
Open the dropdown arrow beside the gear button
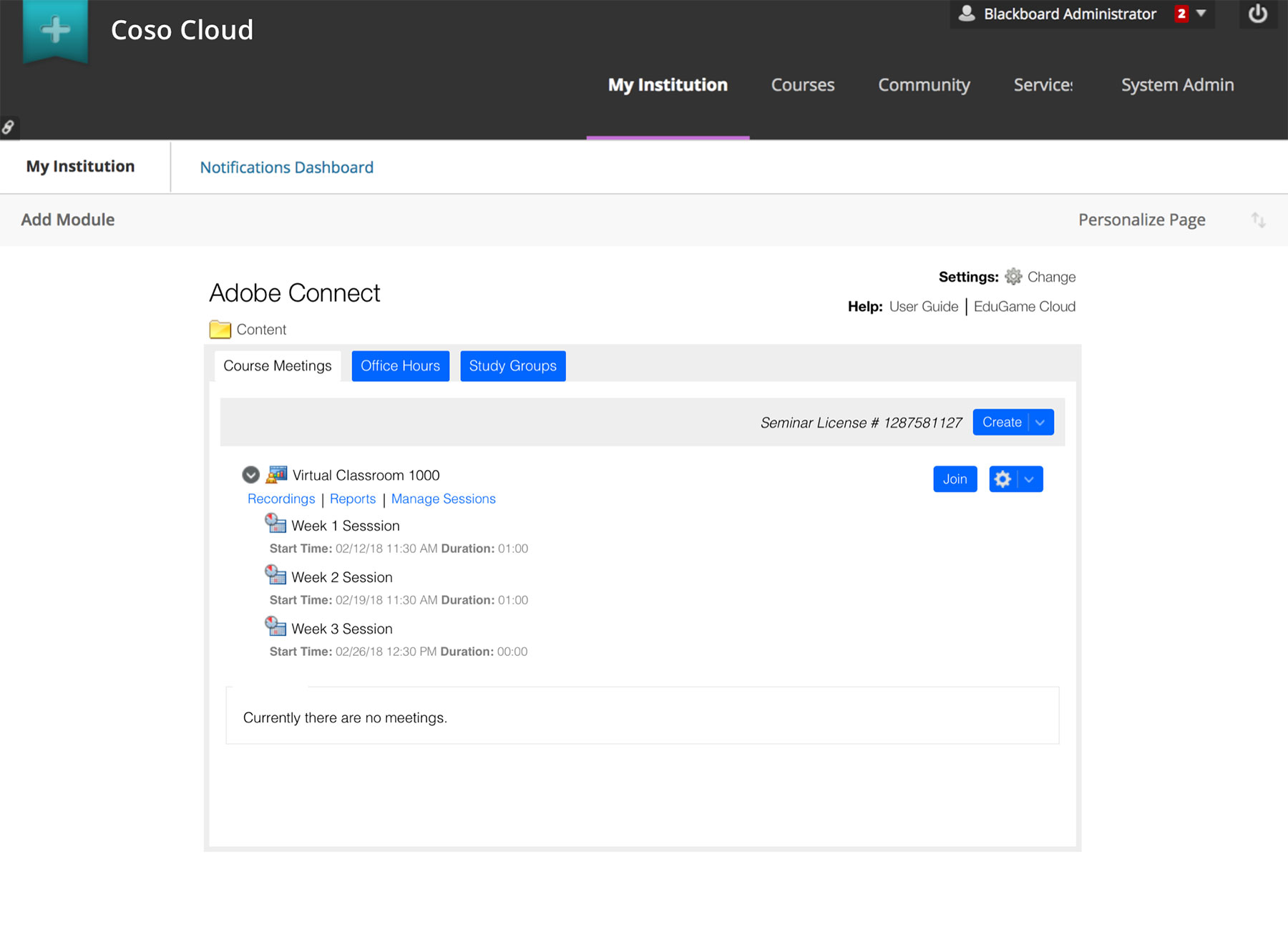[1029, 479]
